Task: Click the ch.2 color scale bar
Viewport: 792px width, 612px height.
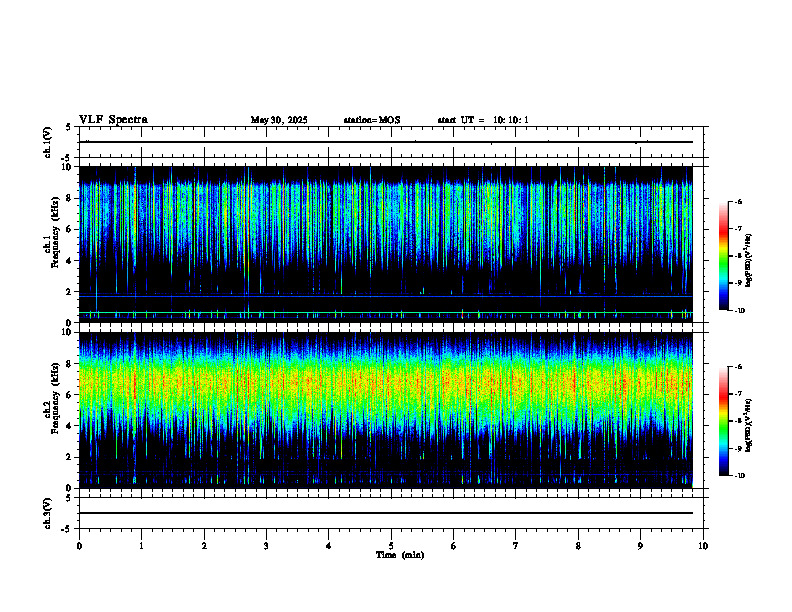Action: pyautogui.click(x=723, y=421)
